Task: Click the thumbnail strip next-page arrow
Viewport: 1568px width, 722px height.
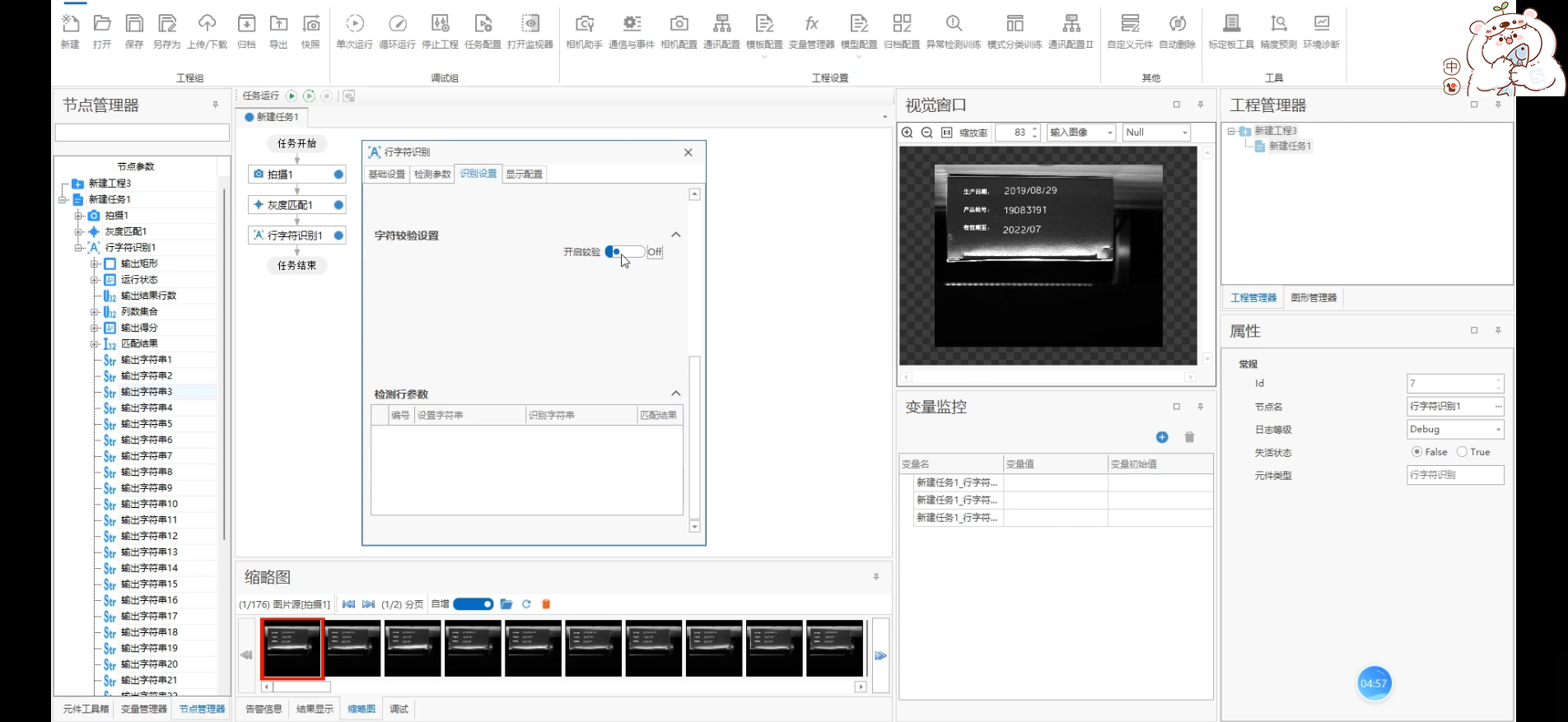Action: pyautogui.click(x=880, y=656)
